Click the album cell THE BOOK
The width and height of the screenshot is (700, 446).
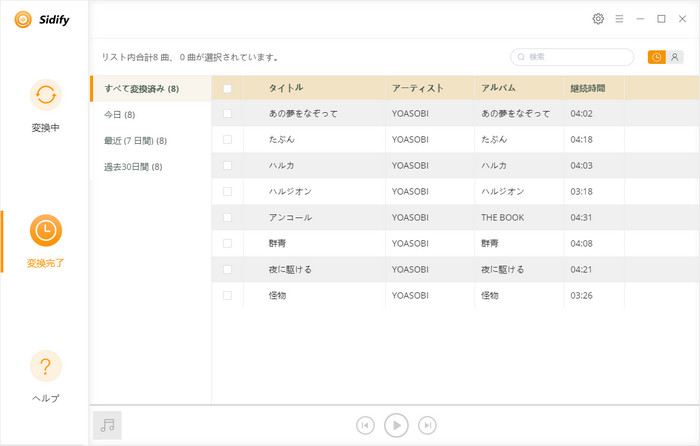tap(503, 217)
